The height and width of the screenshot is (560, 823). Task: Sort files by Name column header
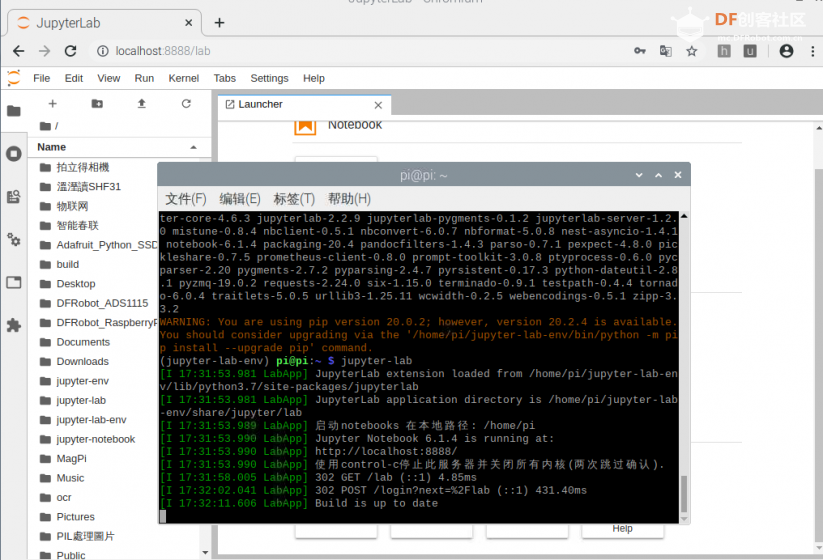pos(117,147)
